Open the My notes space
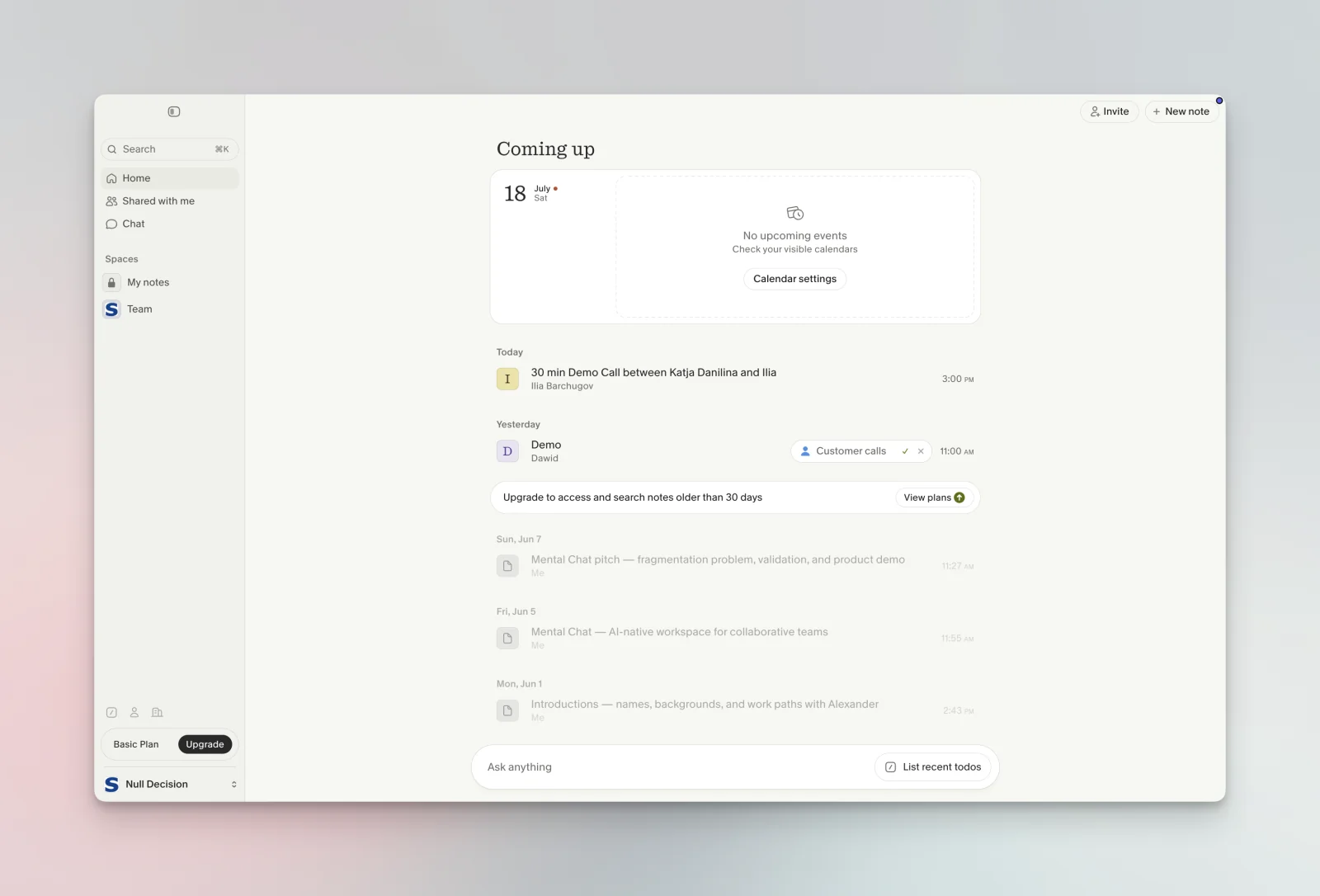Viewport: 1320px width, 896px height. [170, 282]
